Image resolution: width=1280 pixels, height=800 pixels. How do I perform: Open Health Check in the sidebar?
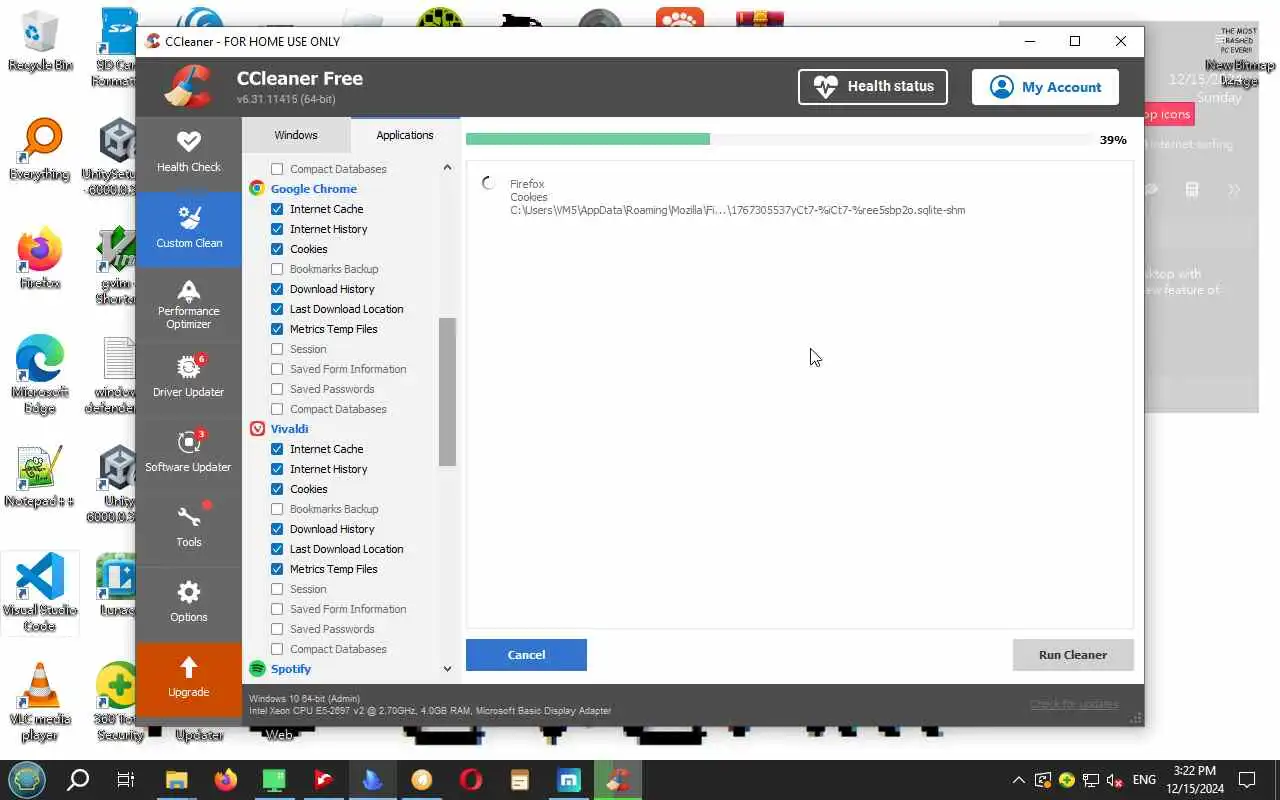tap(188, 153)
